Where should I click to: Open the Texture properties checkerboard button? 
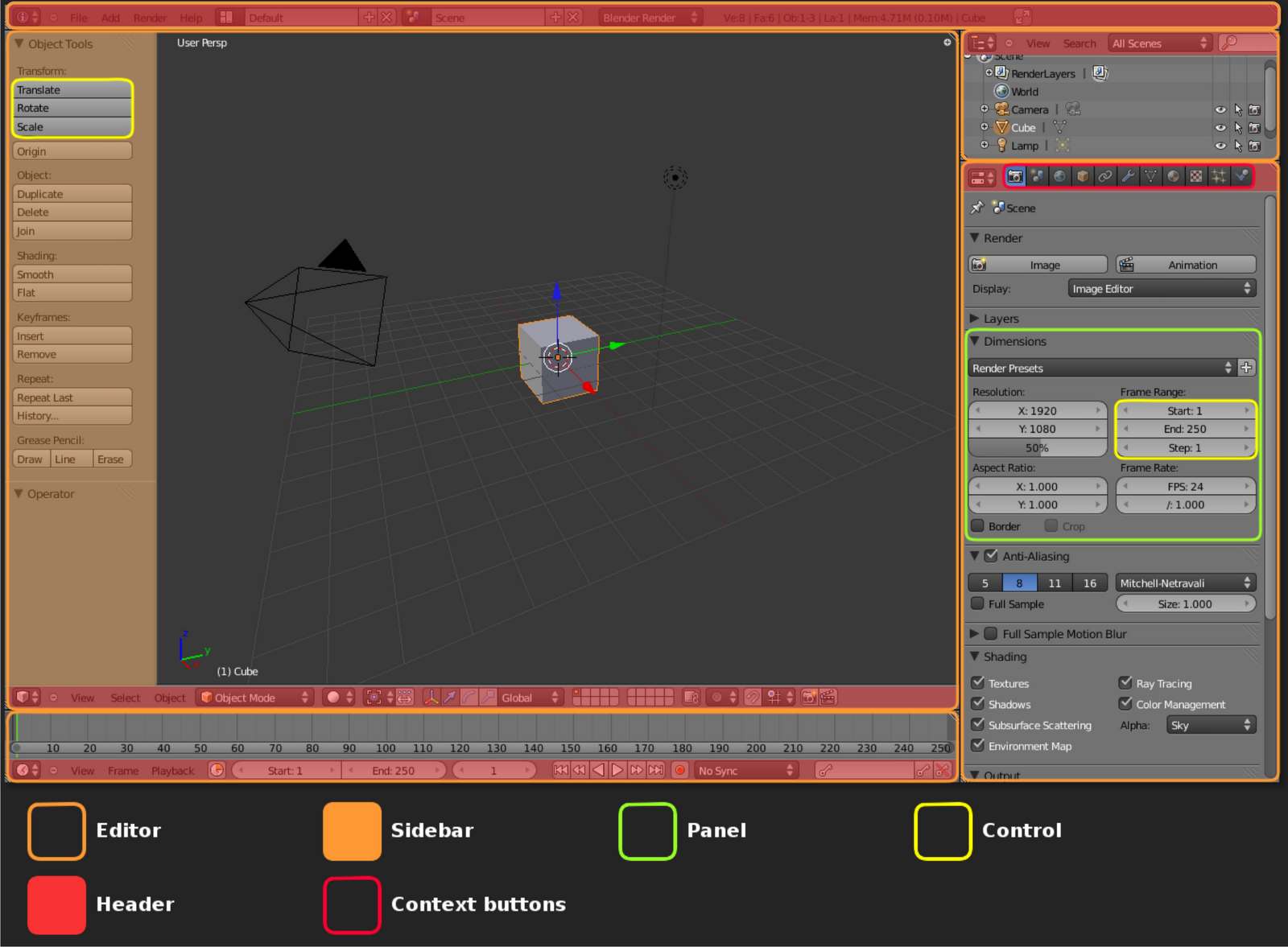(1196, 176)
